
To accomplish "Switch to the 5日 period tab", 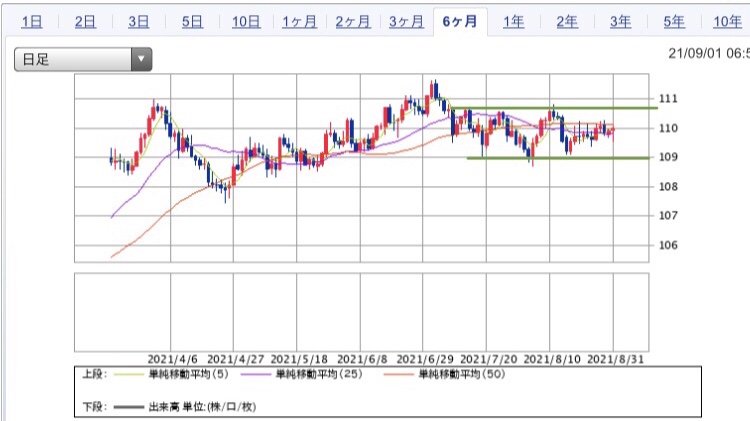I will click(192, 22).
